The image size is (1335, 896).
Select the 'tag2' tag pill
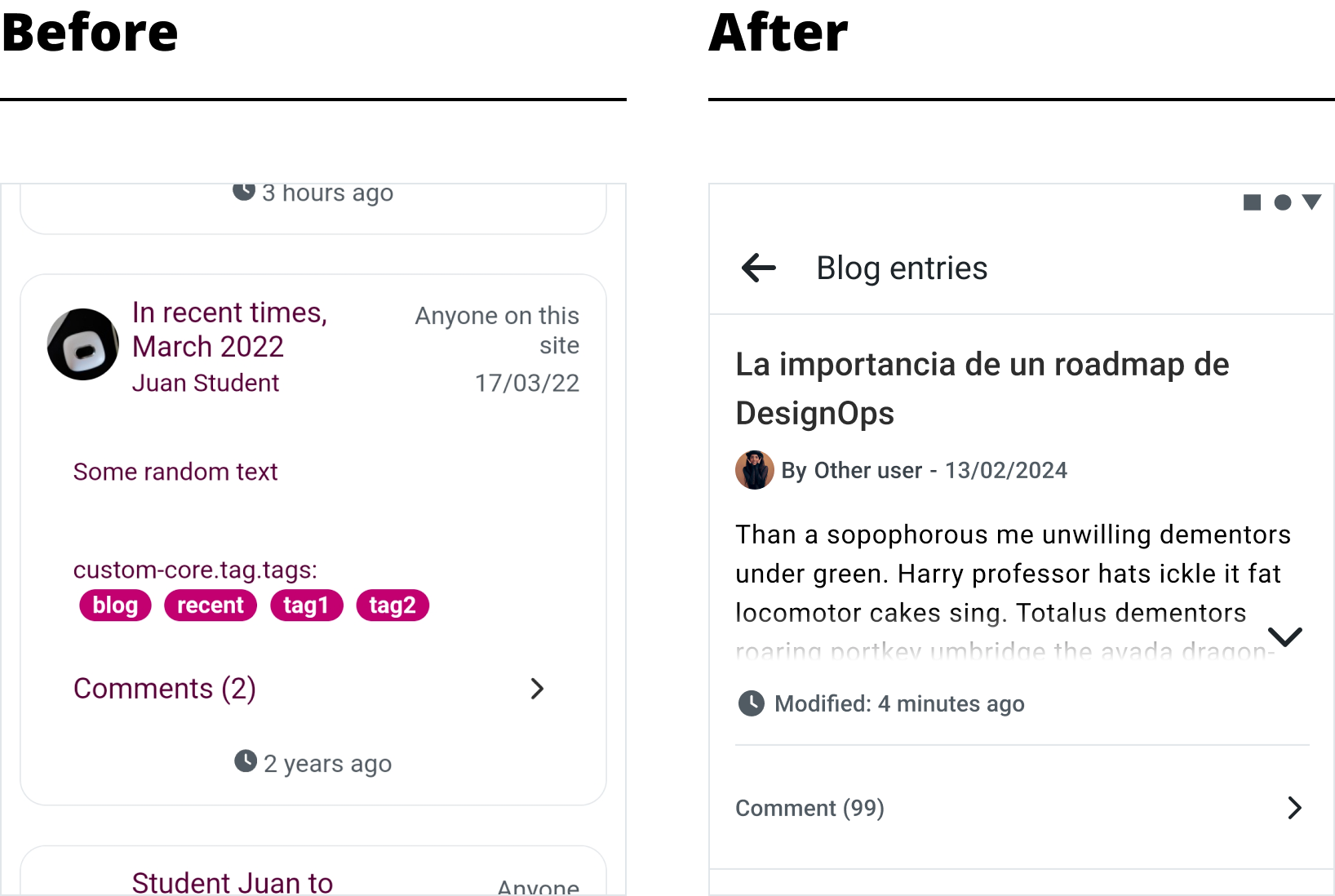[x=393, y=605]
